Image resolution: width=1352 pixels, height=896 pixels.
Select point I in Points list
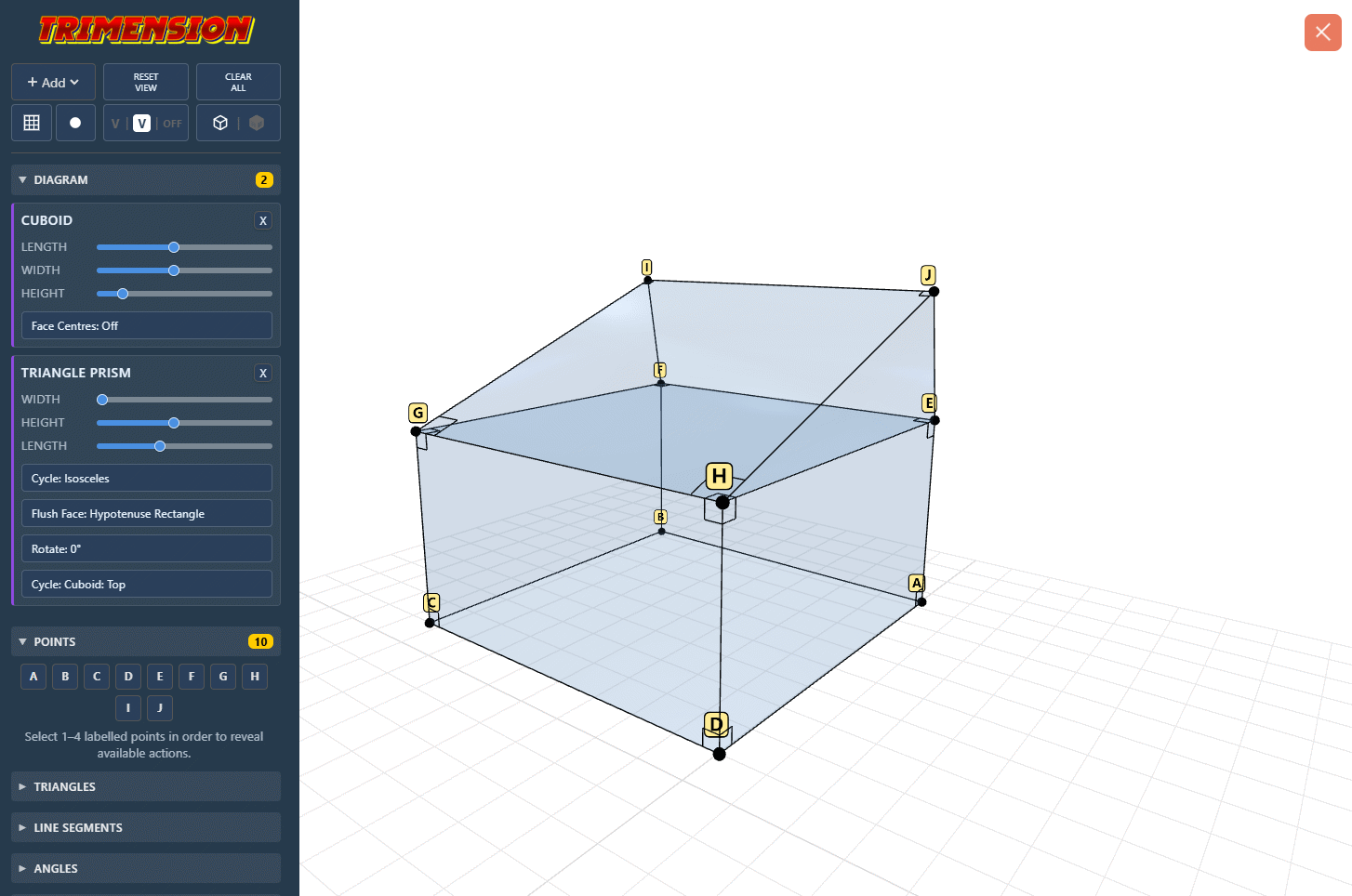[x=128, y=708]
